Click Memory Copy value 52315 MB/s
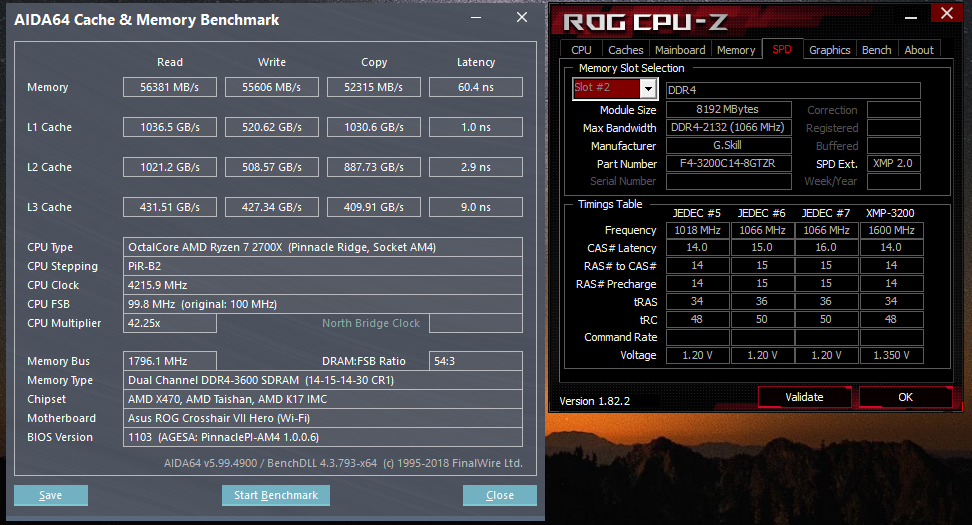Viewport: 972px width, 525px height. [374, 87]
